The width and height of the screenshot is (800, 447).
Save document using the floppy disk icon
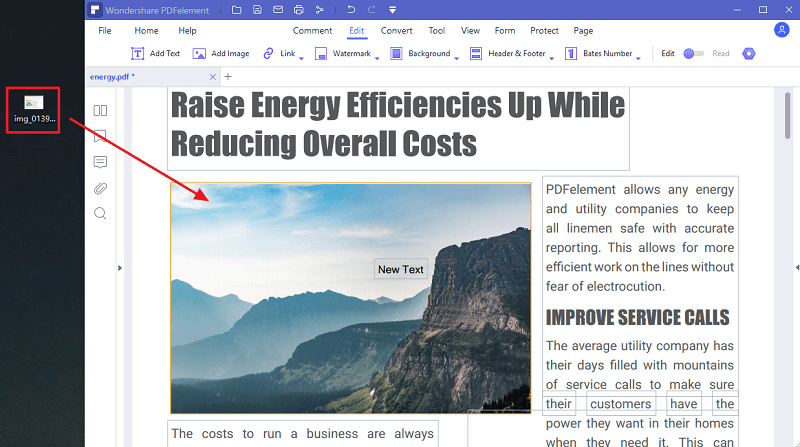pos(257,10)
